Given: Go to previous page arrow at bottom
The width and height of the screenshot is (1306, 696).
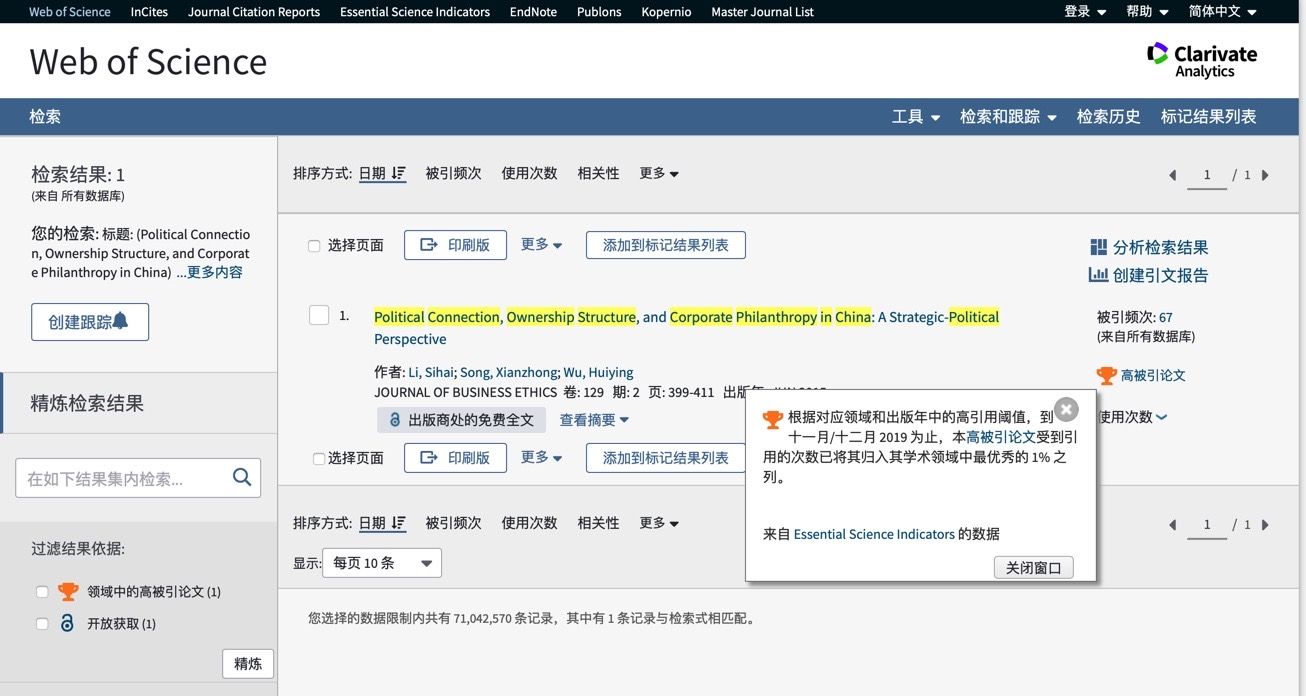Looking at the screenshot, I should [x=1173, y=525].
